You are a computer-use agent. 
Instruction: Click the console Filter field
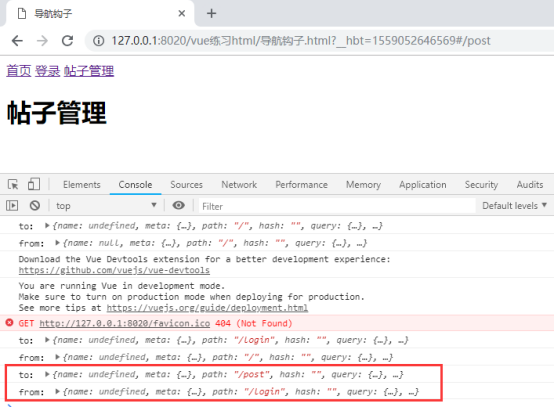point(337,206)
